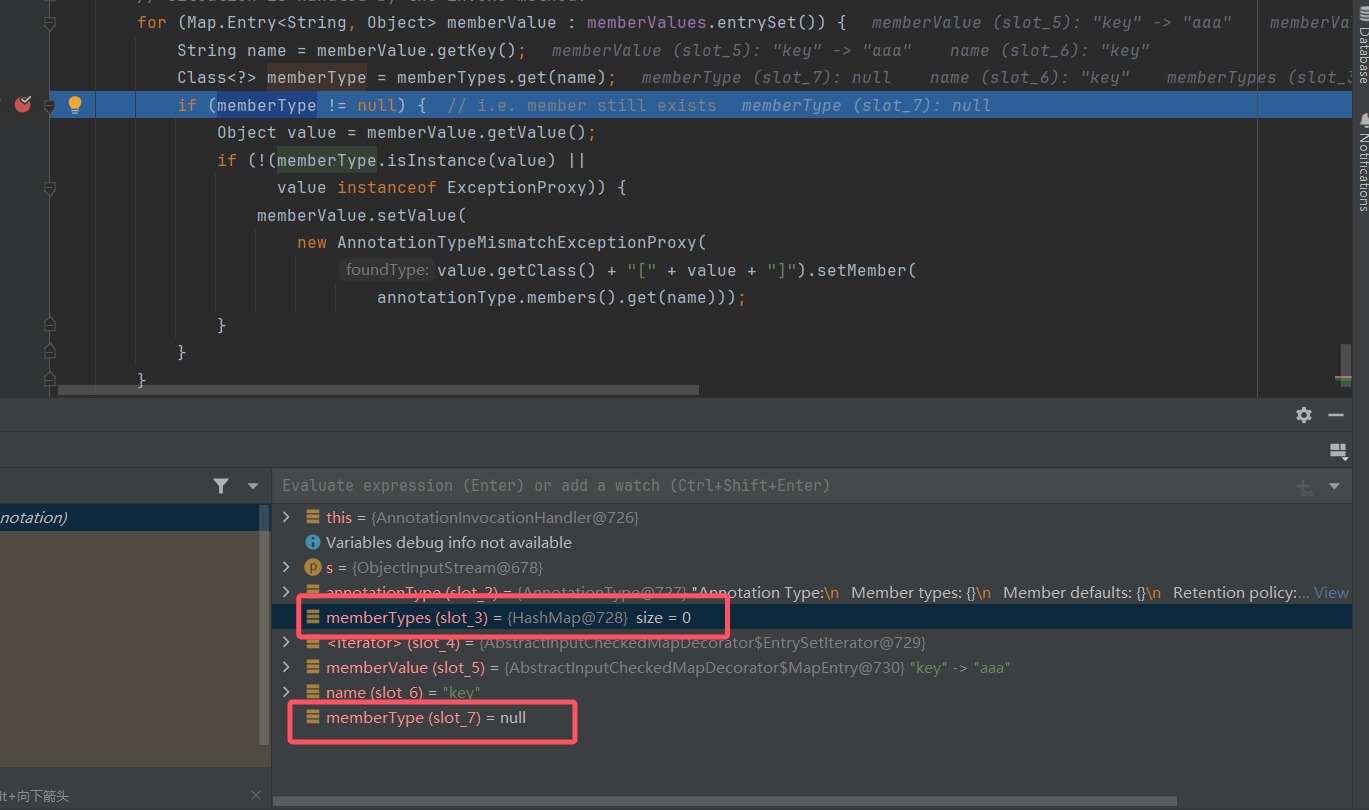Open the yellow lightbulb intention actions

(x=74, y=104)
